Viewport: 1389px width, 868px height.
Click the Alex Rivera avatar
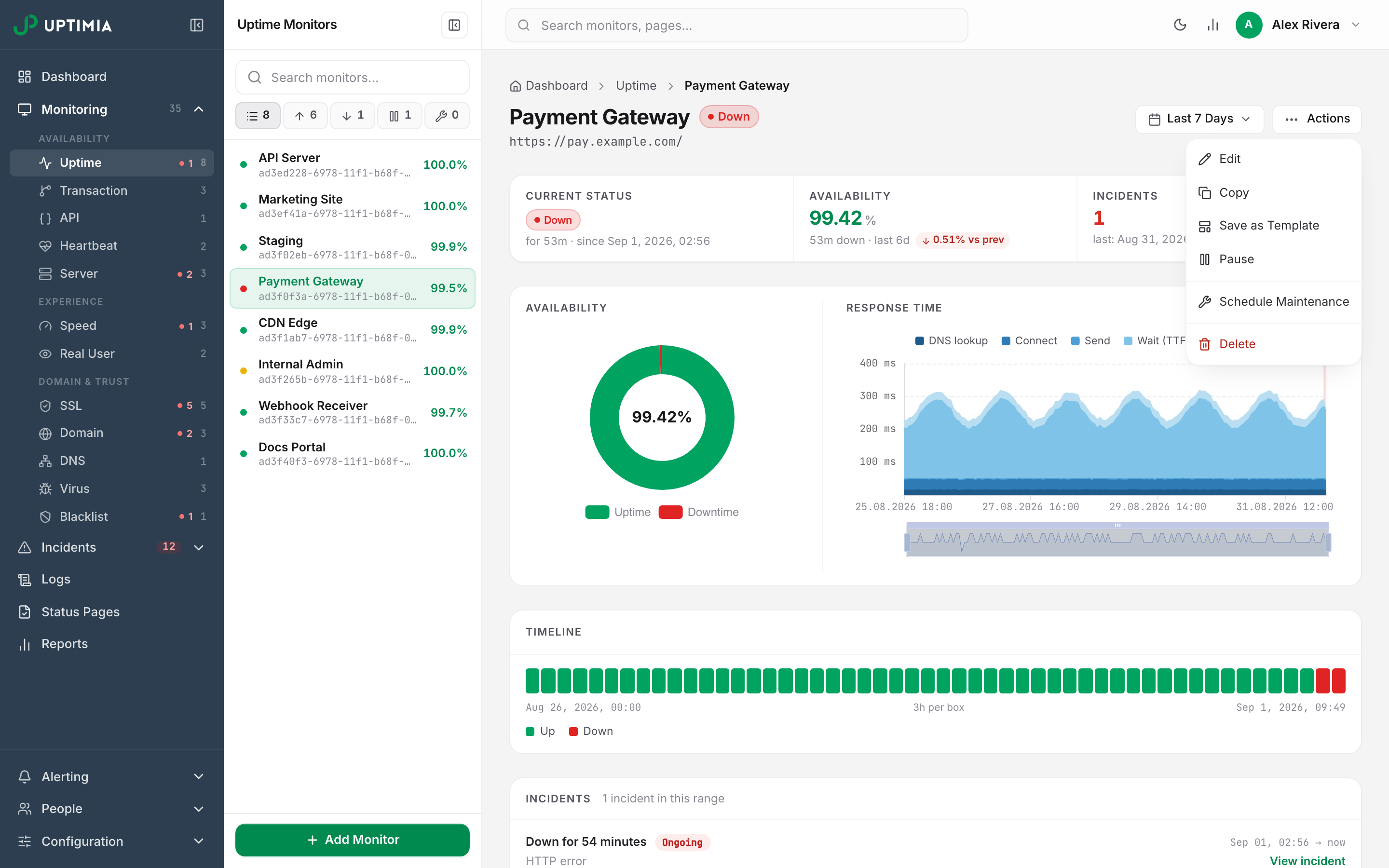(x=1248, y=25)
